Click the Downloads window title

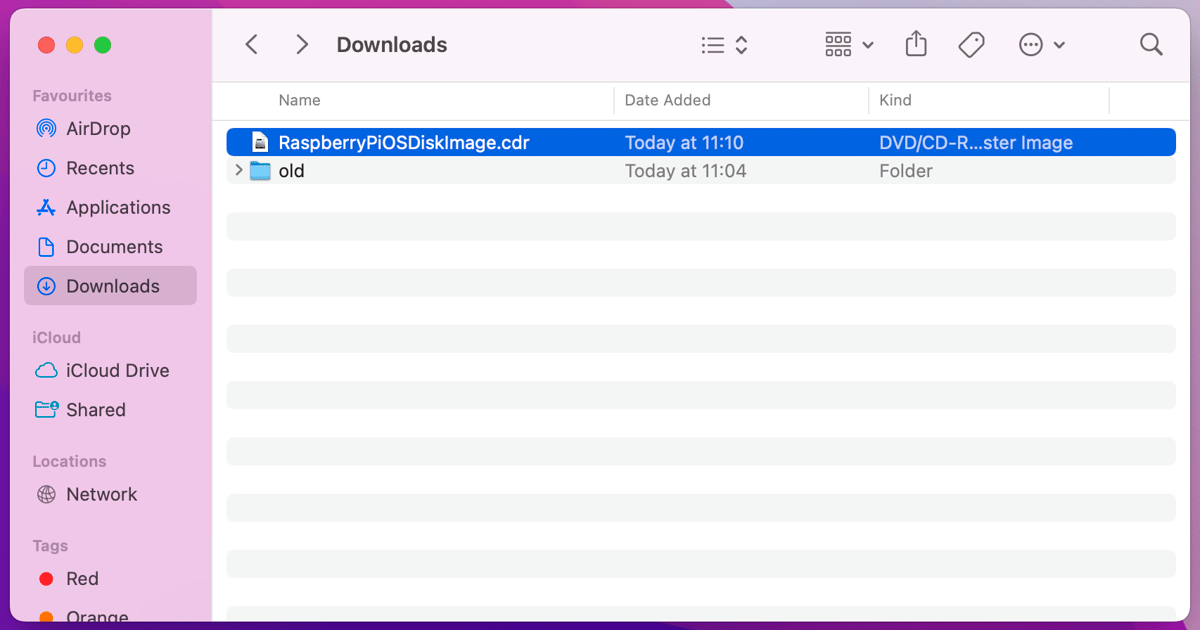[x=392, y=45]
